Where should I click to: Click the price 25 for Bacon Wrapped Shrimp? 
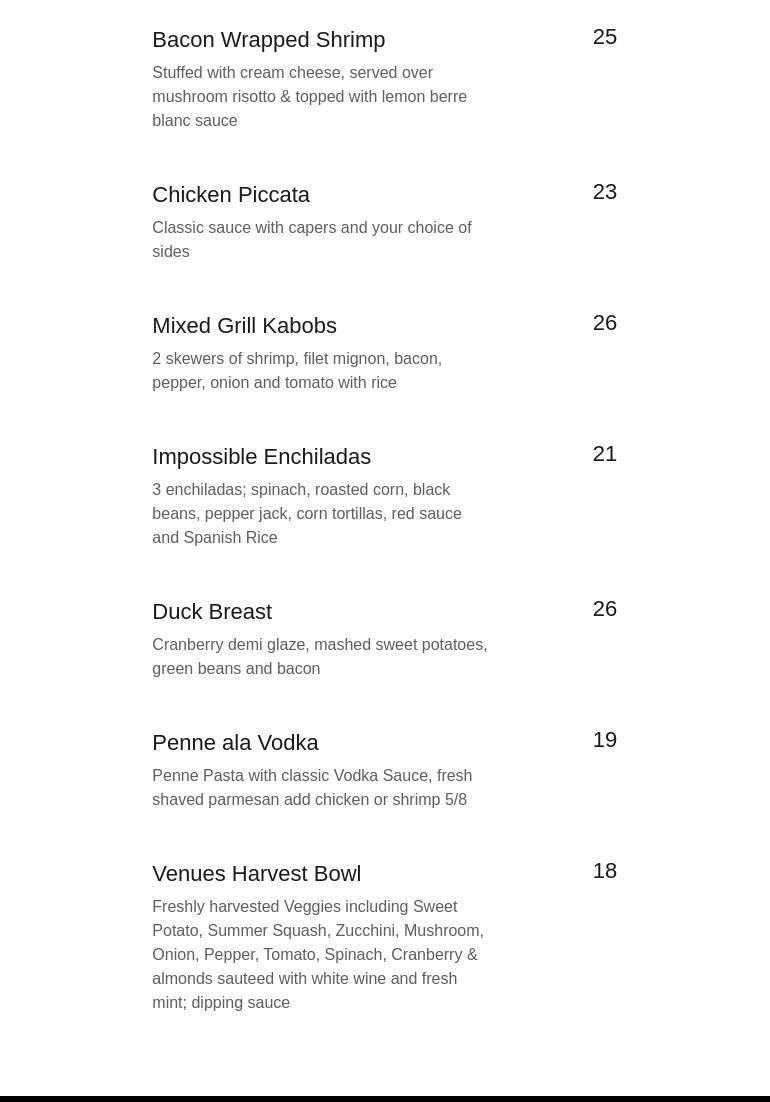[x=604, y=37]
